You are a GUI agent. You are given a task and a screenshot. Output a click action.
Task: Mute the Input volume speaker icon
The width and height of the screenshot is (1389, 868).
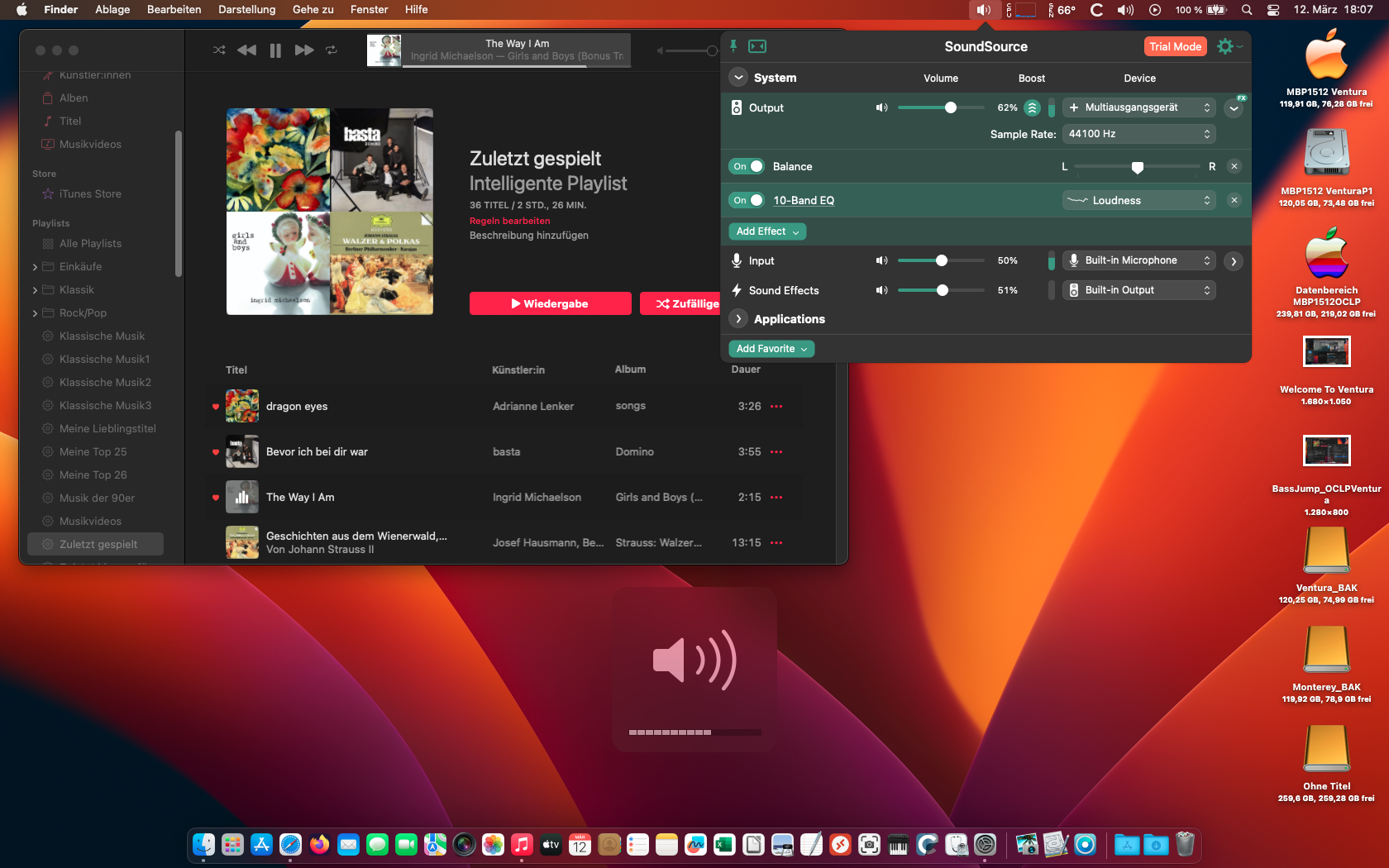click(x=881, y=260)
